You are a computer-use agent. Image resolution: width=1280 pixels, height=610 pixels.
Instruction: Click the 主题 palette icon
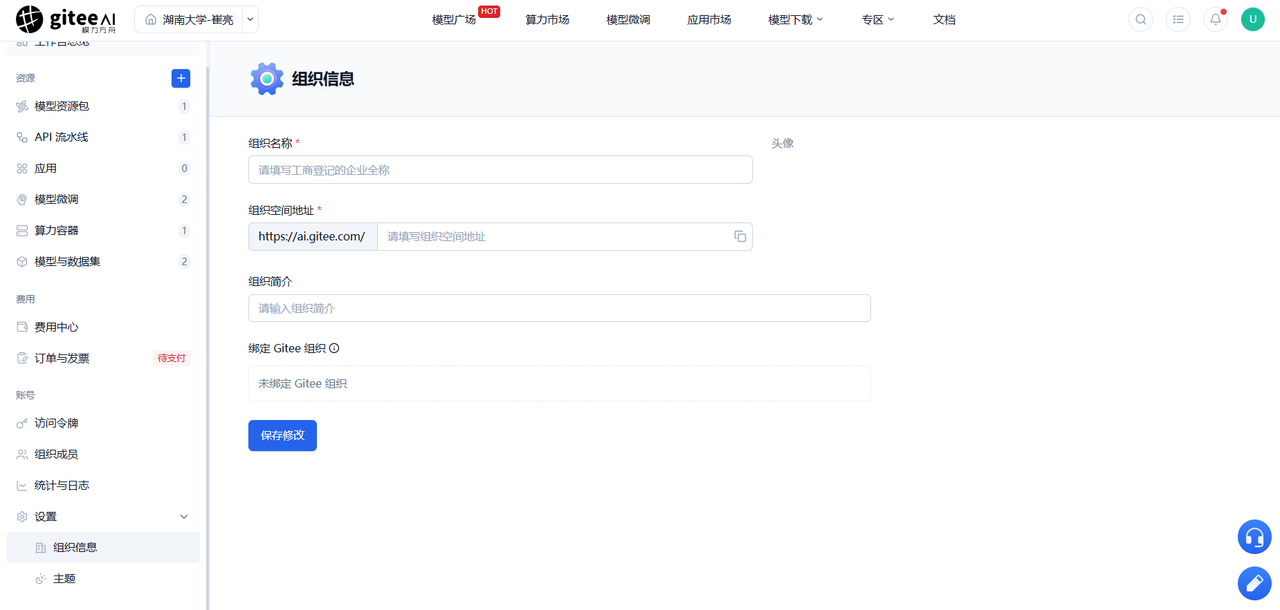[x=41, y=579]
